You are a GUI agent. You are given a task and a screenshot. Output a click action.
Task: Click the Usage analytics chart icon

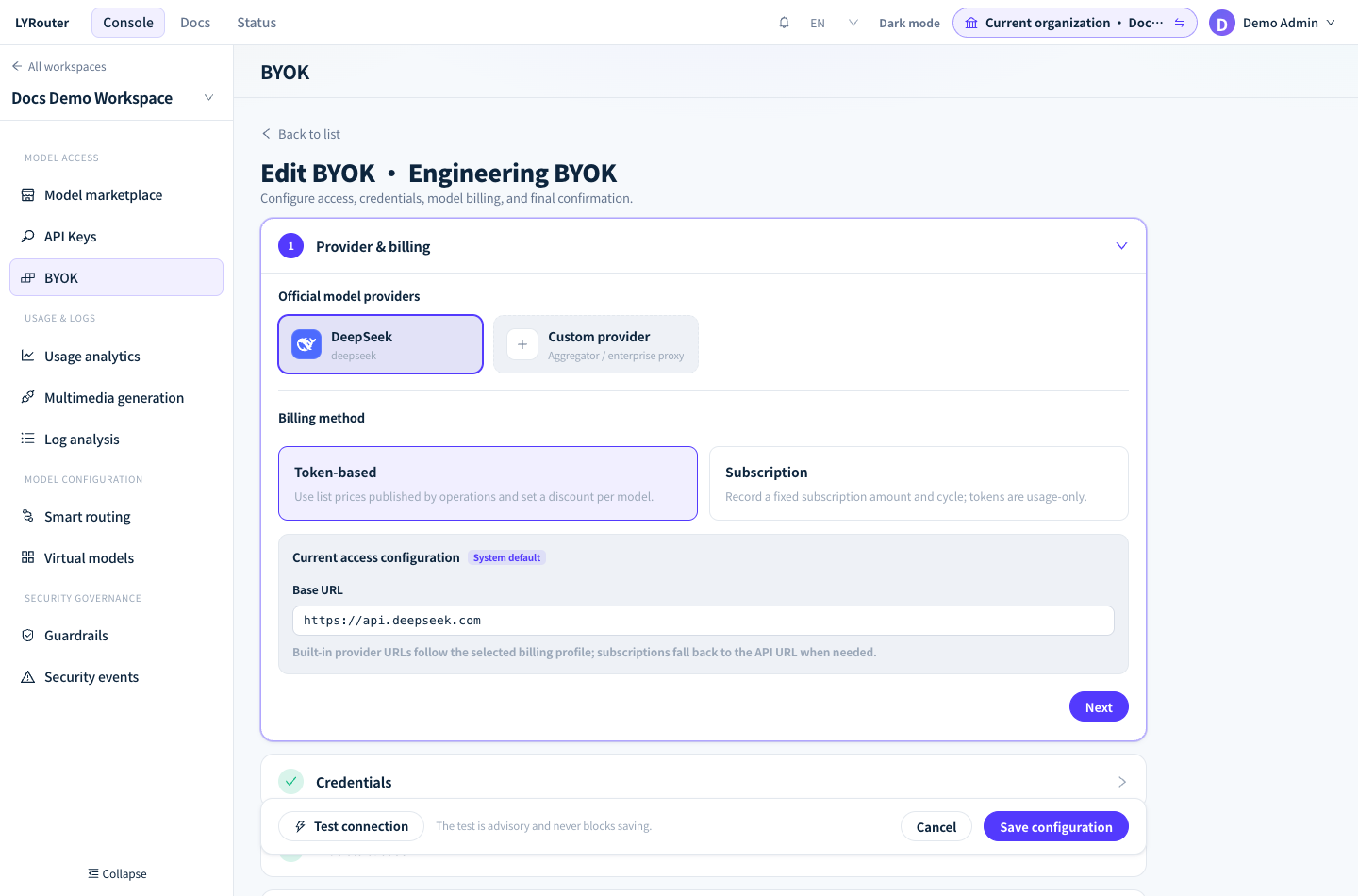click(x=28, y=357)
